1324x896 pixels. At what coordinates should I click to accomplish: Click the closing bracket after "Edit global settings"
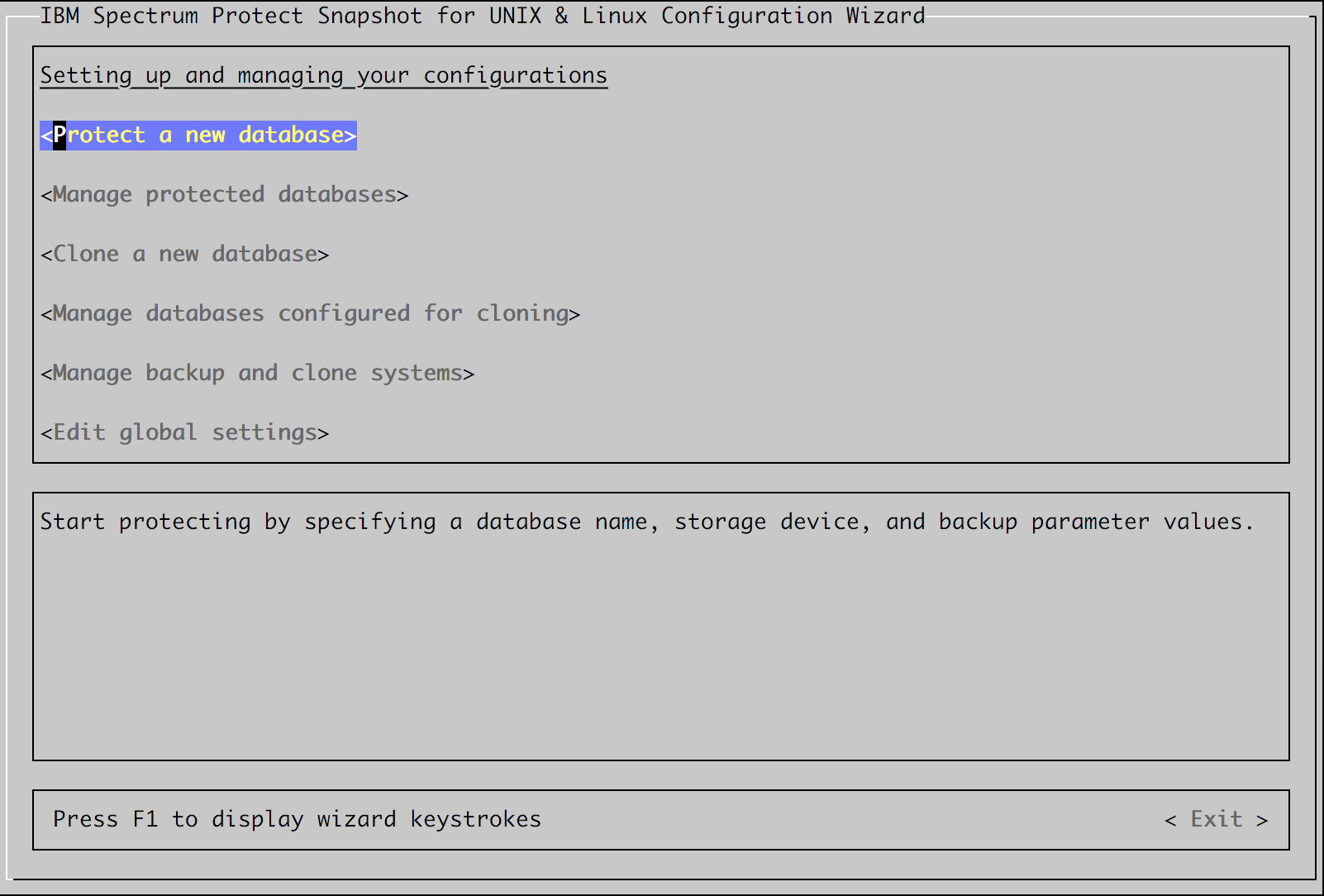point(323,433)
